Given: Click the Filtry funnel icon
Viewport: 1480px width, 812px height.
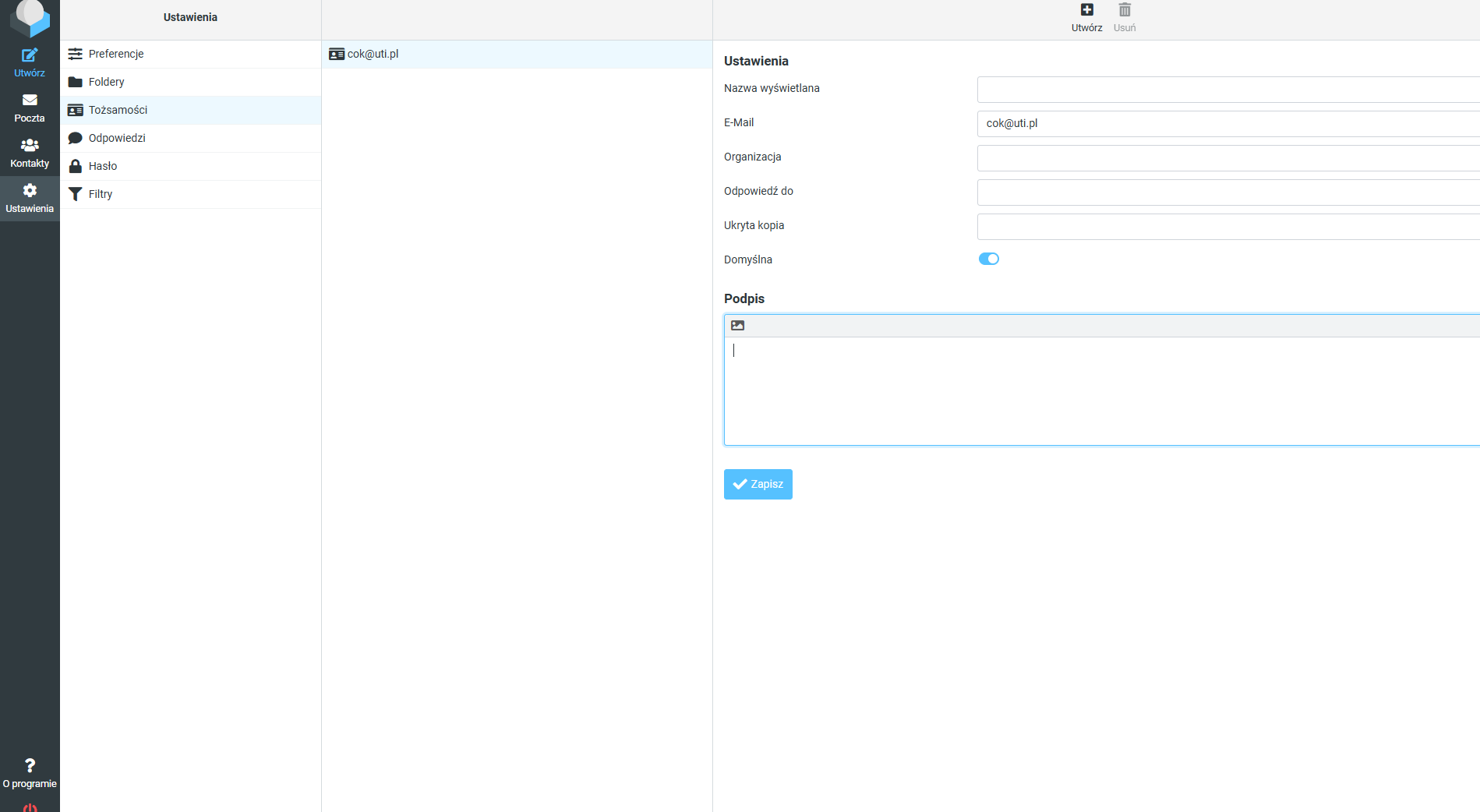Looking at the screenshot, I should pyautogui.click(x=75, y=194).
